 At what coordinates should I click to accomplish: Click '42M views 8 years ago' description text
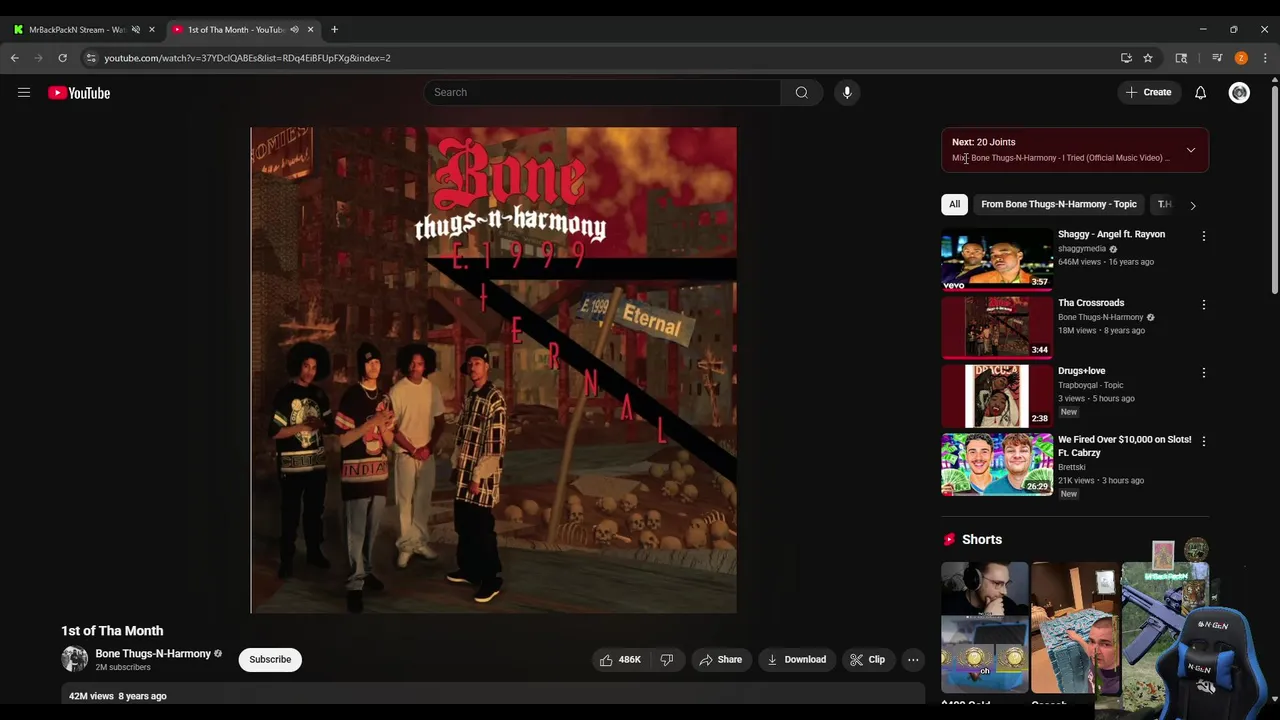coord(117,696)
